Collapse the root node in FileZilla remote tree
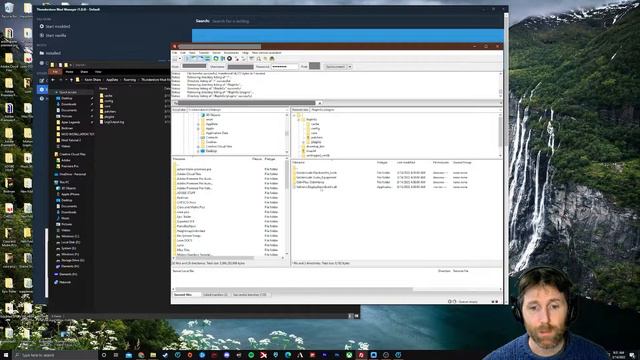This screenshot has height=360, width=640. point(294,115)
